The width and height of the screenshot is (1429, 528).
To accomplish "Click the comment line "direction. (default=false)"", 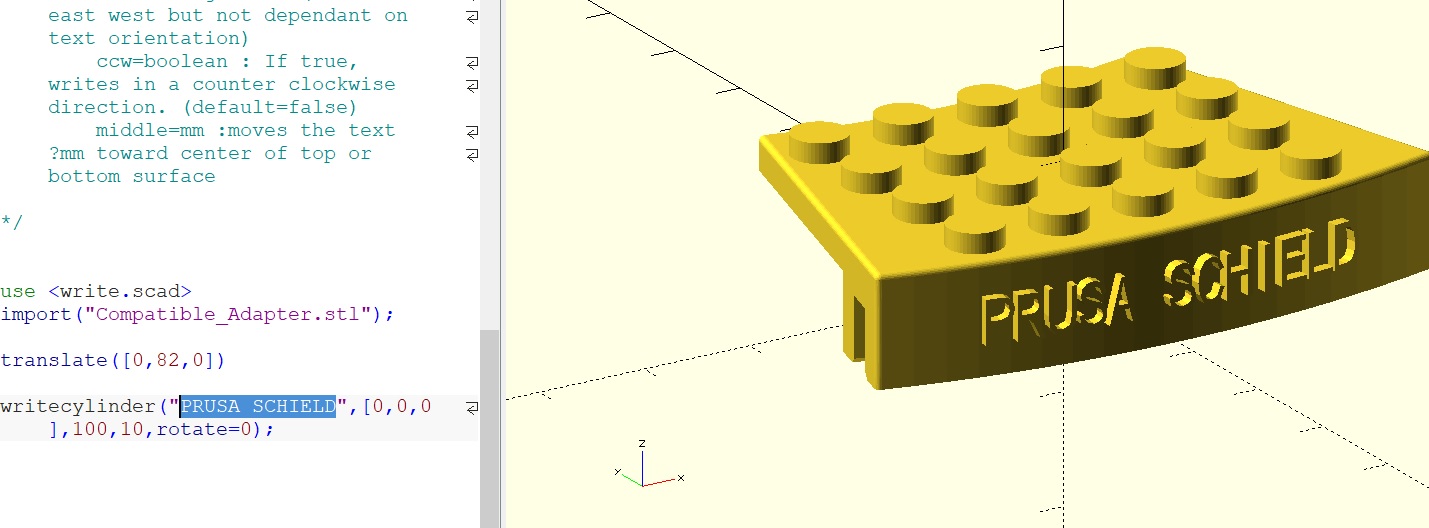I will pos(202,107).
